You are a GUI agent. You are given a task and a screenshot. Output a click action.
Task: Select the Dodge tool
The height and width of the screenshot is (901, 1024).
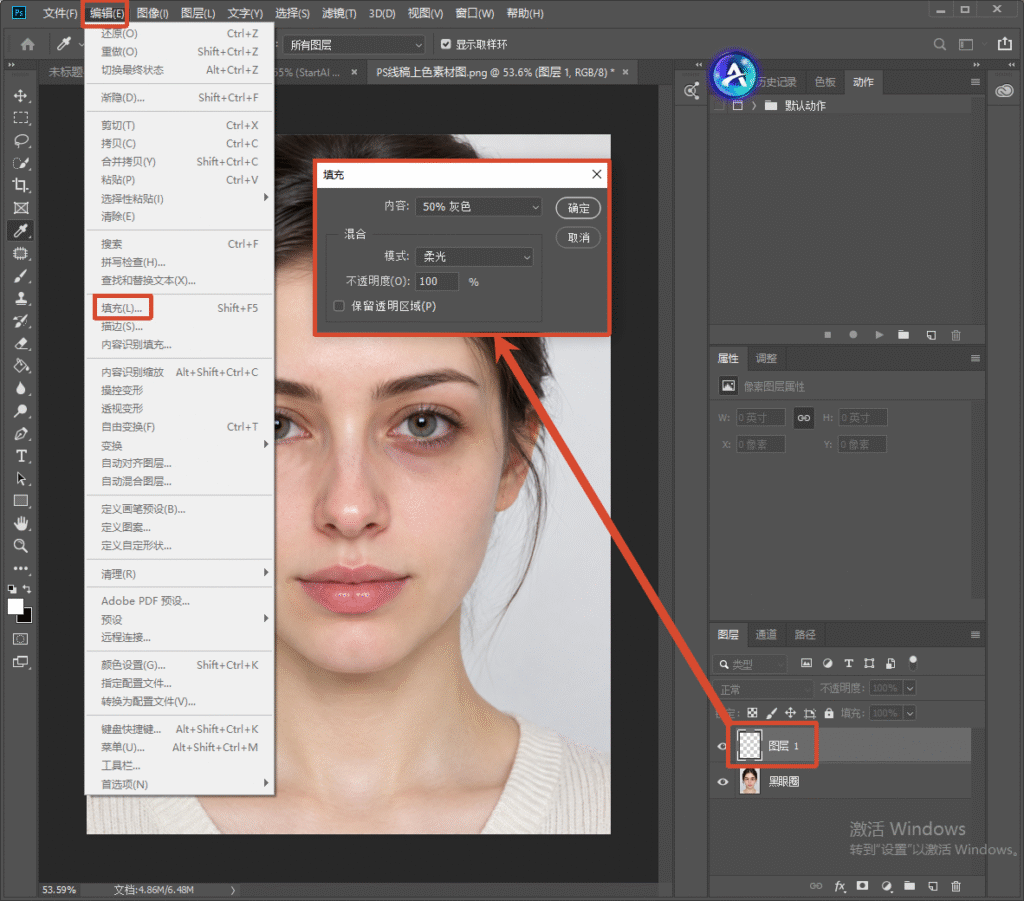coord(21,411)
